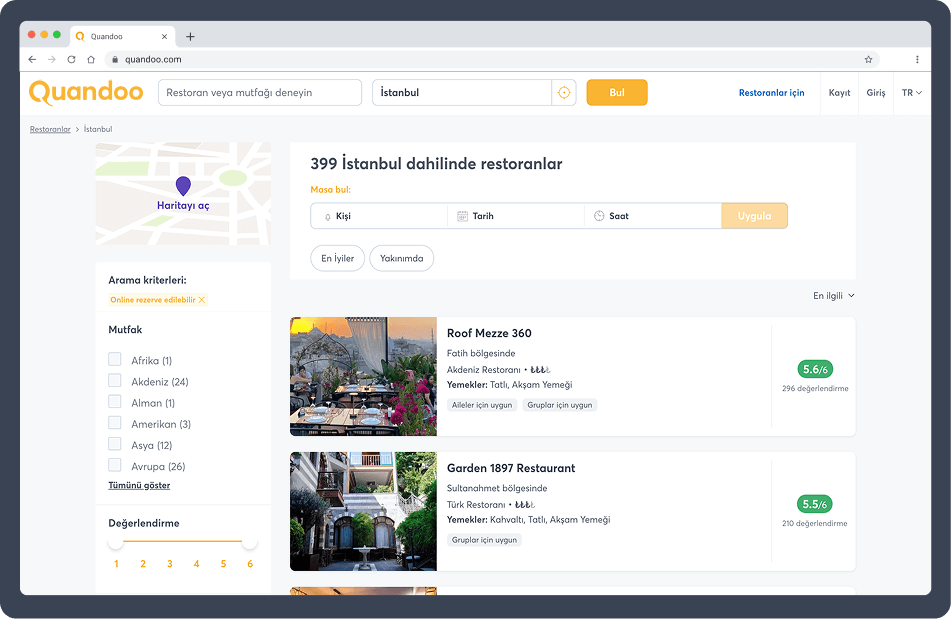Click the Quandoo logo
Viewport: 951px width, 619px height.
click(86, 92)
